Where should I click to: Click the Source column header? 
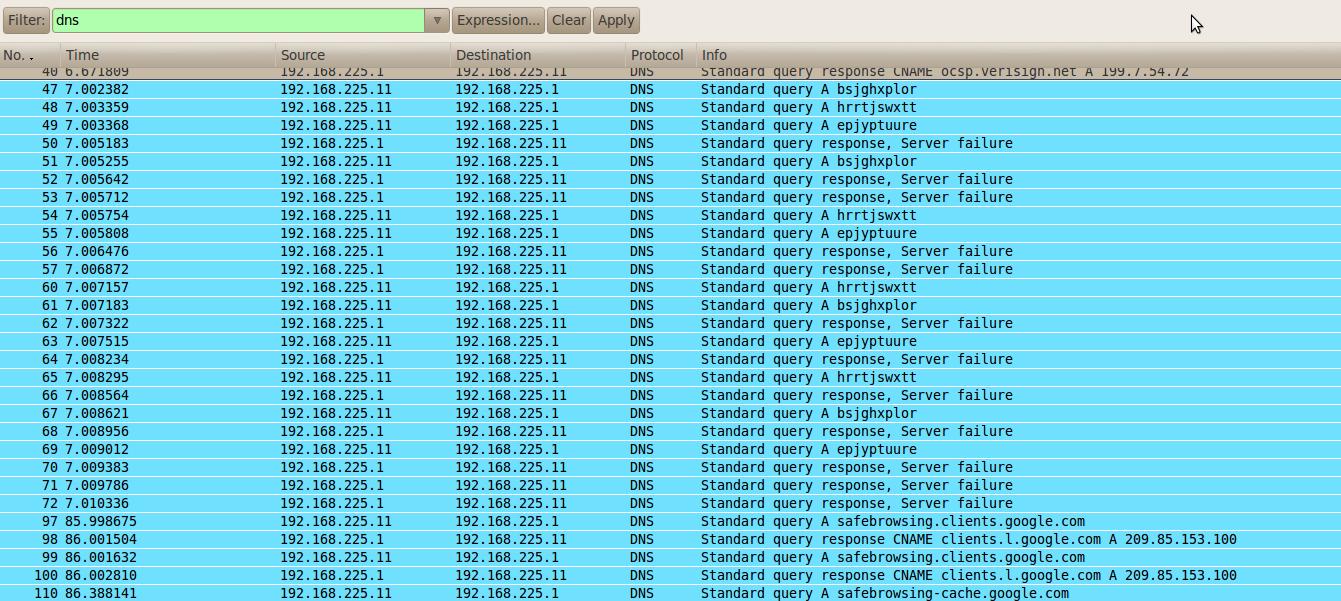pyautogui.click(x=362, y=55)
